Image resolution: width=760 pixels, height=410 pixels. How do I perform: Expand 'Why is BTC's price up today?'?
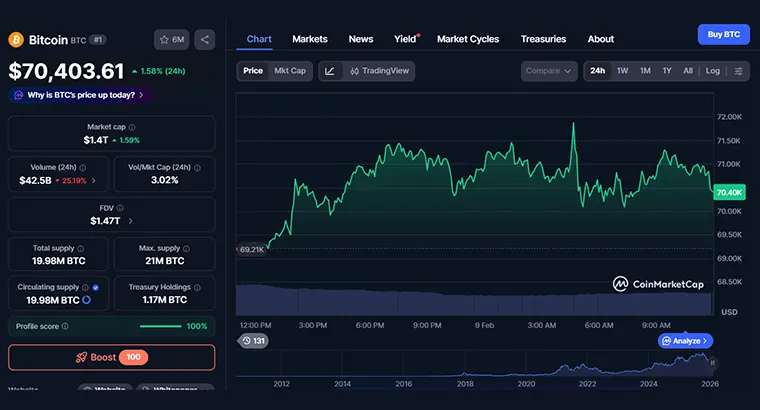[x=80, y=95]
